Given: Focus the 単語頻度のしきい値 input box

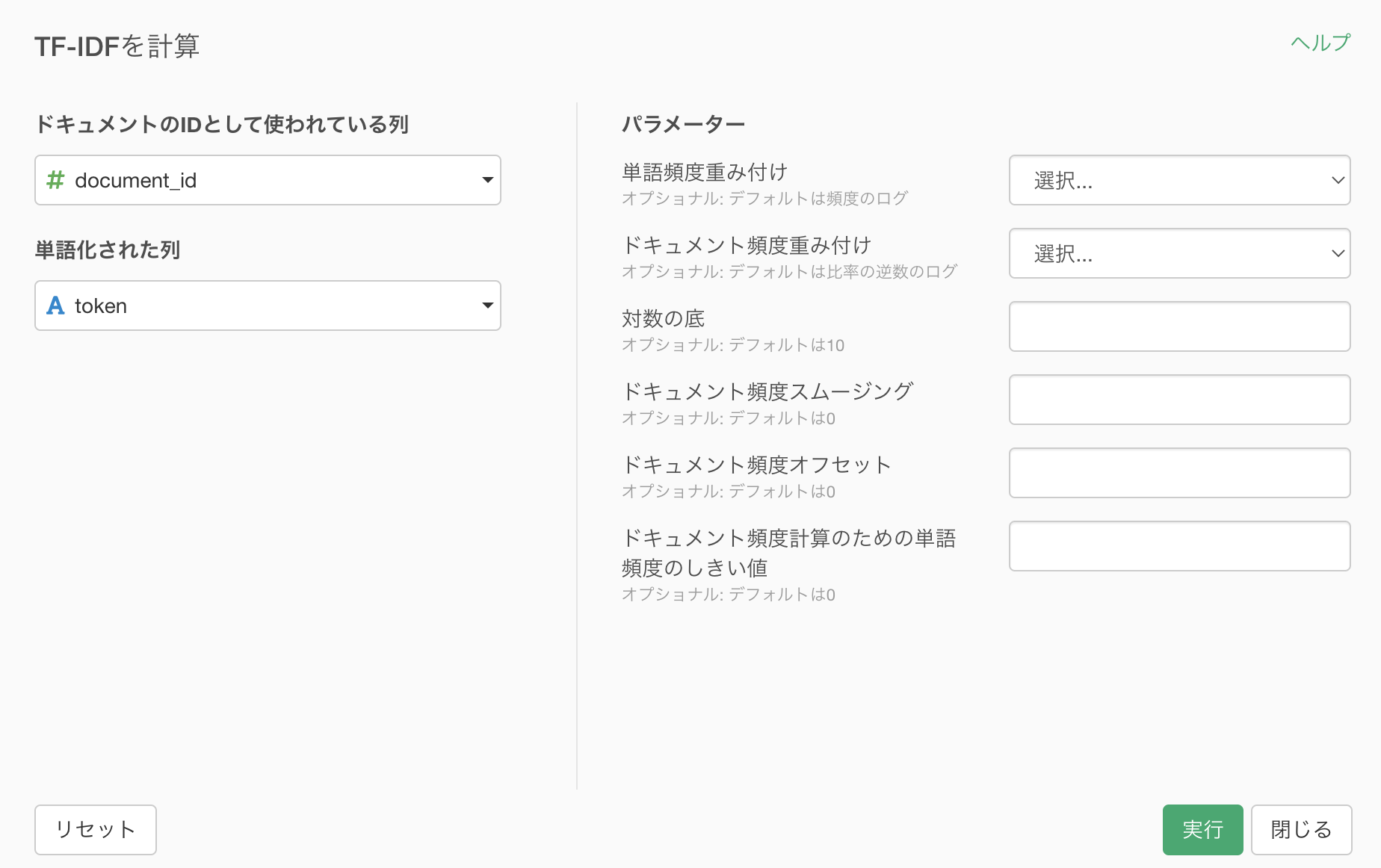Looking at the screenshot, I should tap(1179, 546).
